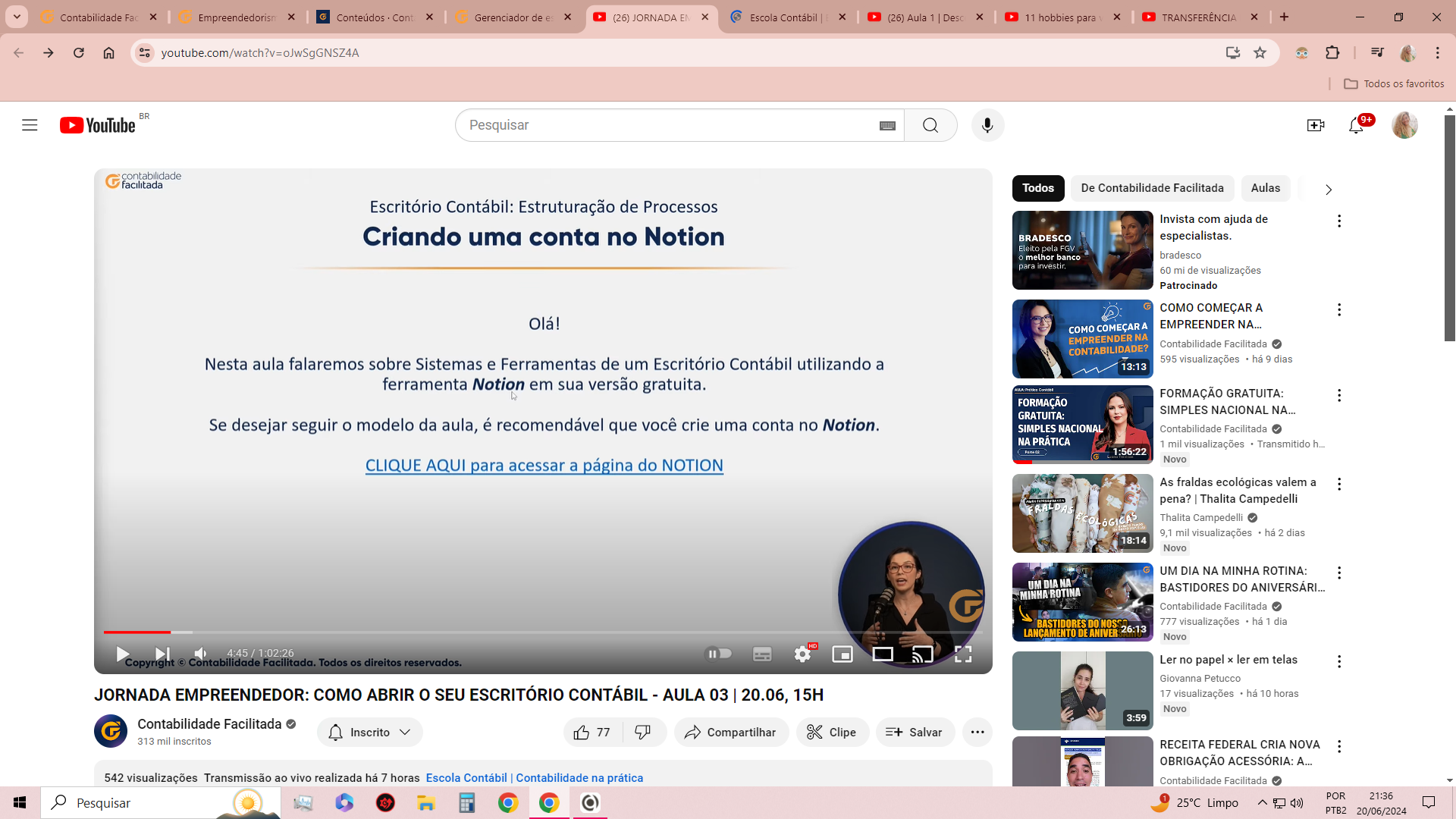Open File Explorer from taskbar
Screen dimensions: 1456x819
pos(426,802)
